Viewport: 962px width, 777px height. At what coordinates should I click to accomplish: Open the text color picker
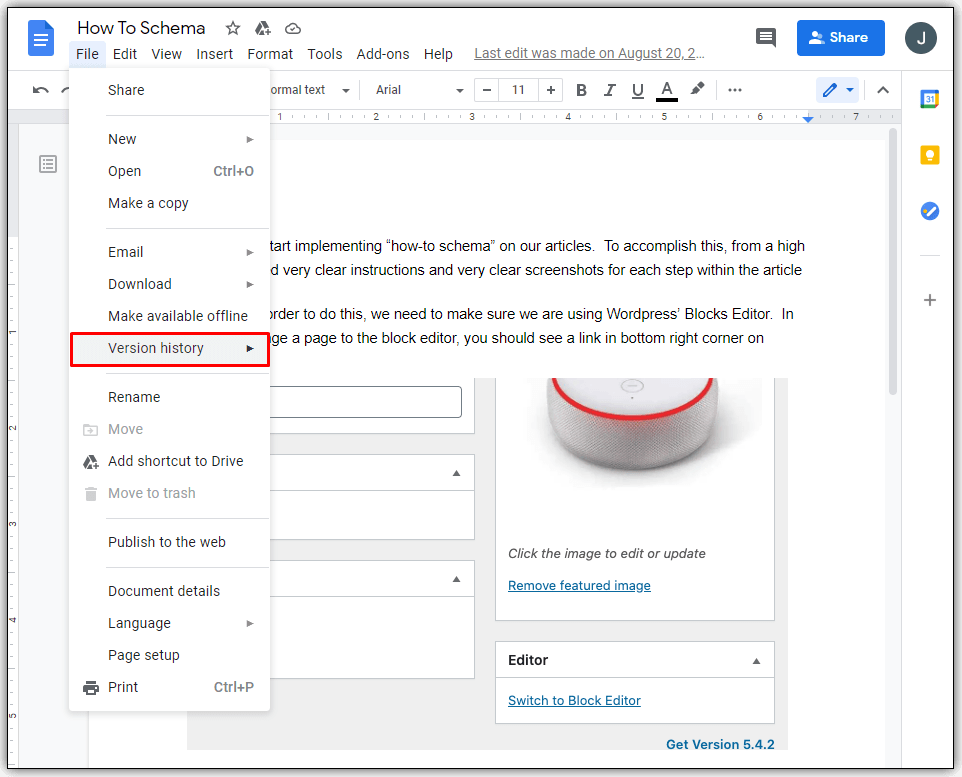click(667, 90)
